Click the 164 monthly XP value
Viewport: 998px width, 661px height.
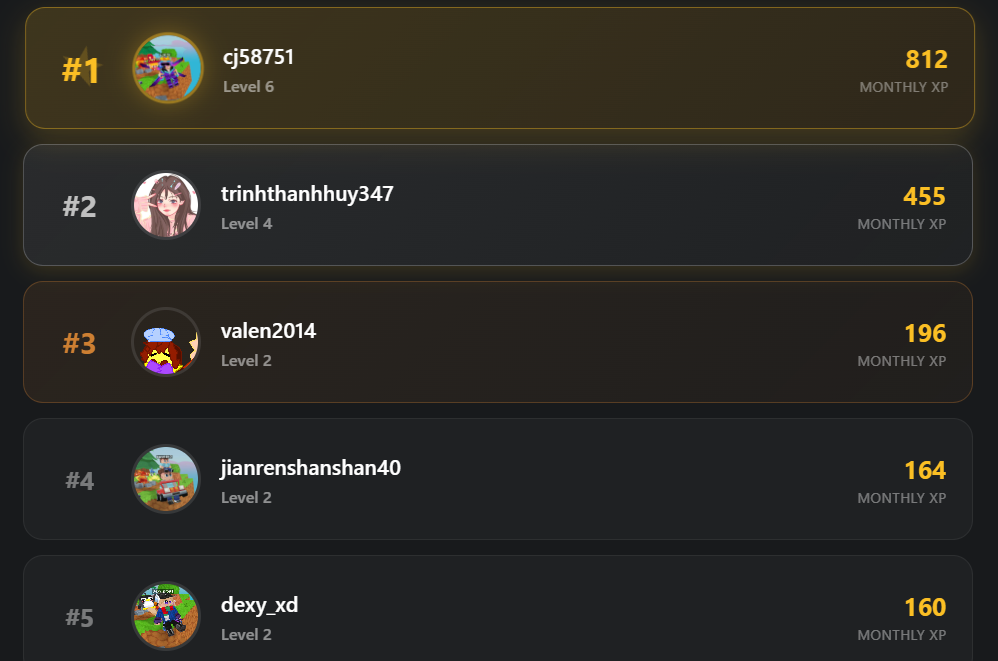(x=925, y=470)
